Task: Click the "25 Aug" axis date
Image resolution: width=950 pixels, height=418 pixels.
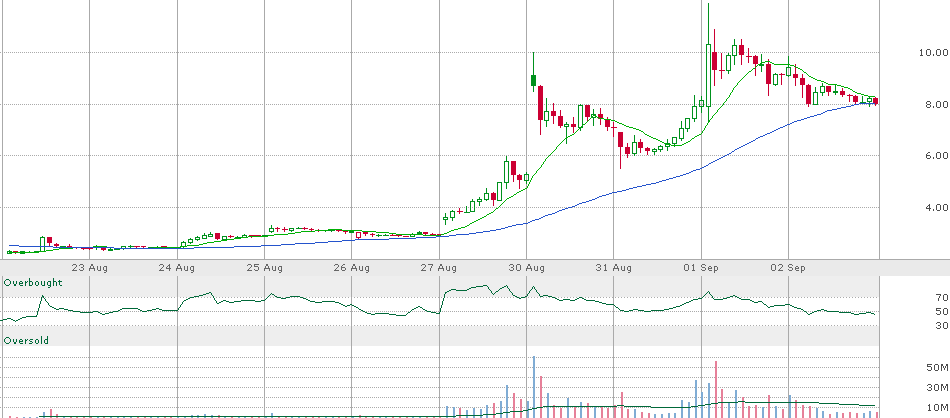Action: [265, 268]
